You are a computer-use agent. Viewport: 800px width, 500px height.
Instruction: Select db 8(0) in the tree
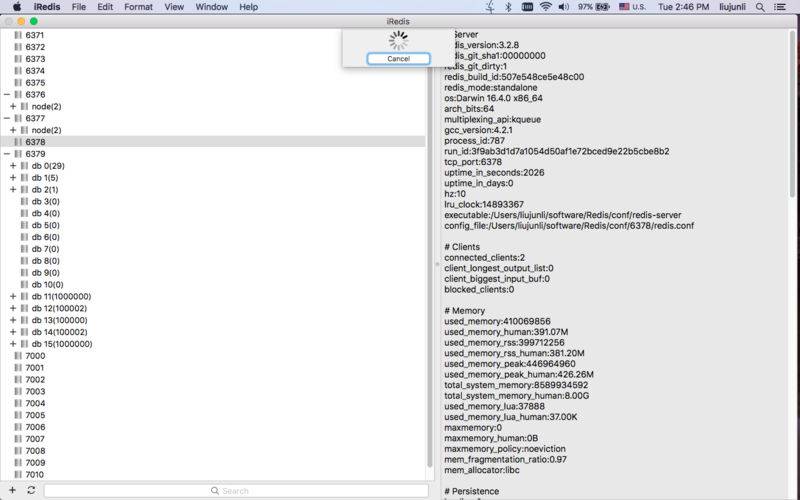(x=45, y=261)
